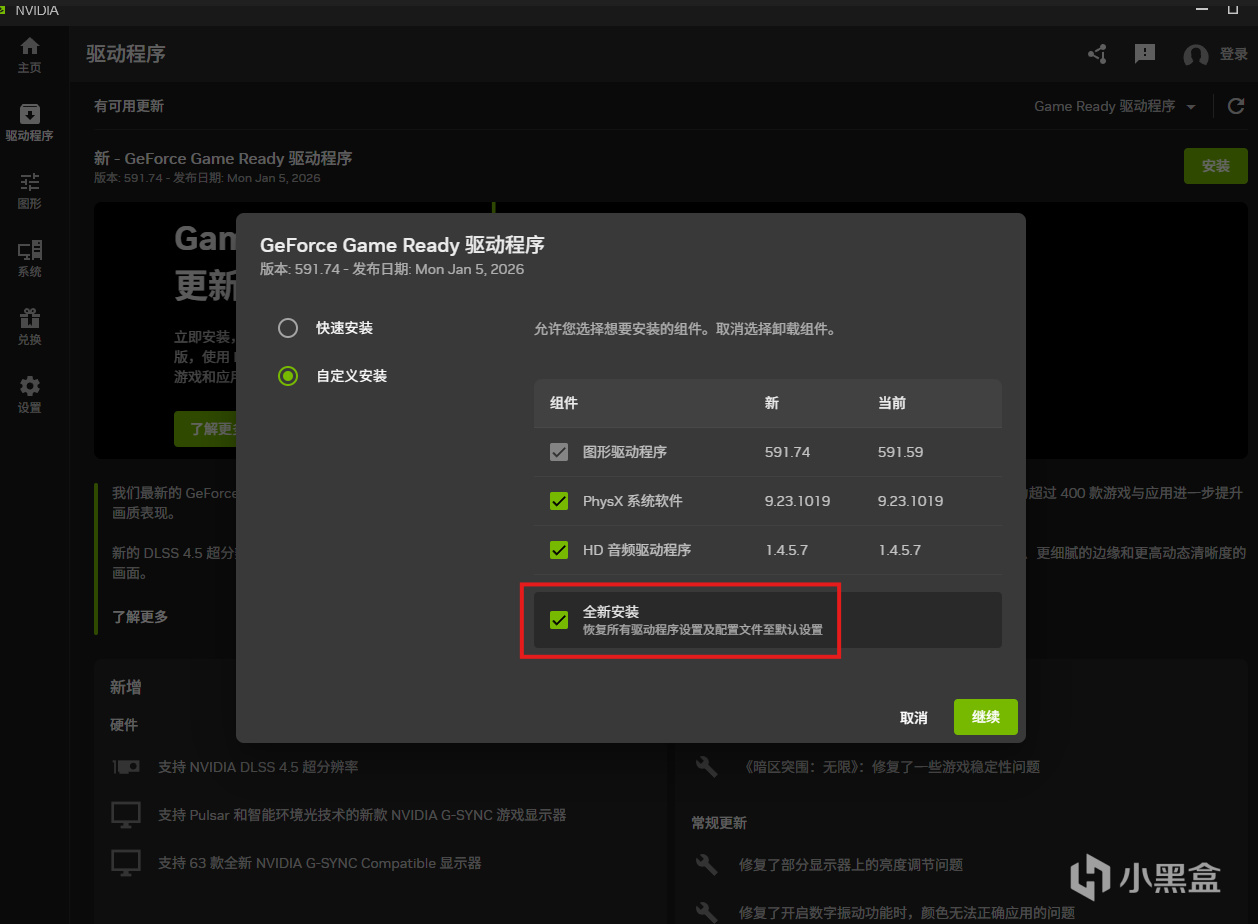The height and width of the screenshot is (924, 1258).
Task: Click monitor icon beside 63 款 G-SYNC Compatible
Action: pos(126,862)
